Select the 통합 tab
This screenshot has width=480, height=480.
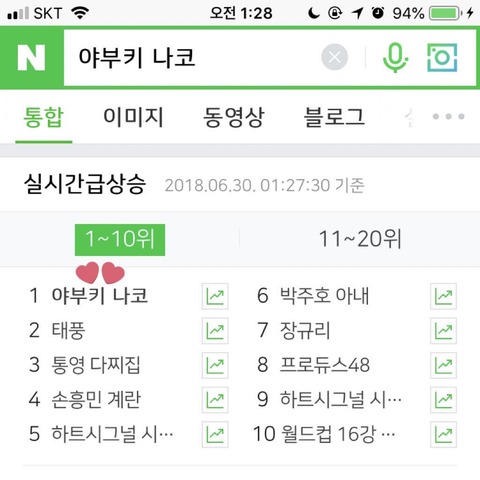(44, 117)
